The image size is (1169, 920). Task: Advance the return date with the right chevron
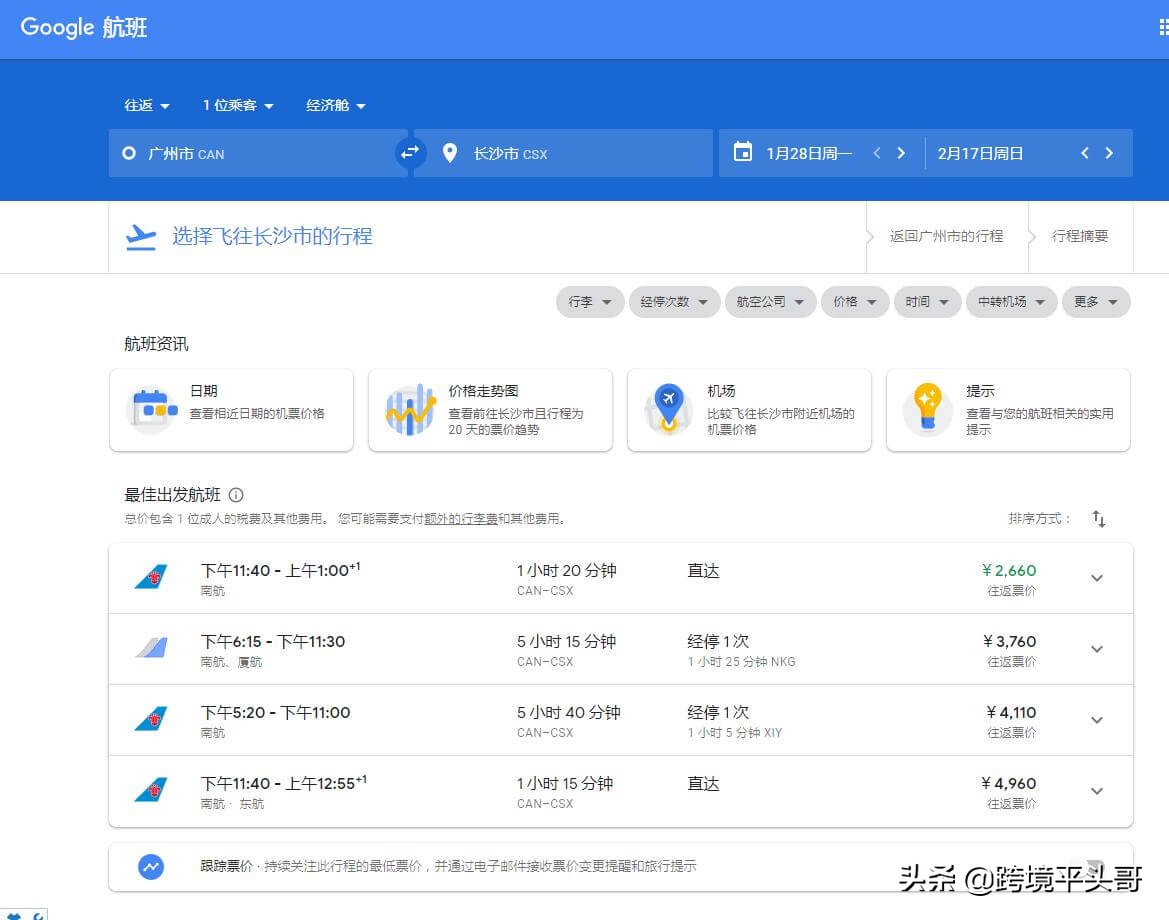click(x=1109, y=152)
